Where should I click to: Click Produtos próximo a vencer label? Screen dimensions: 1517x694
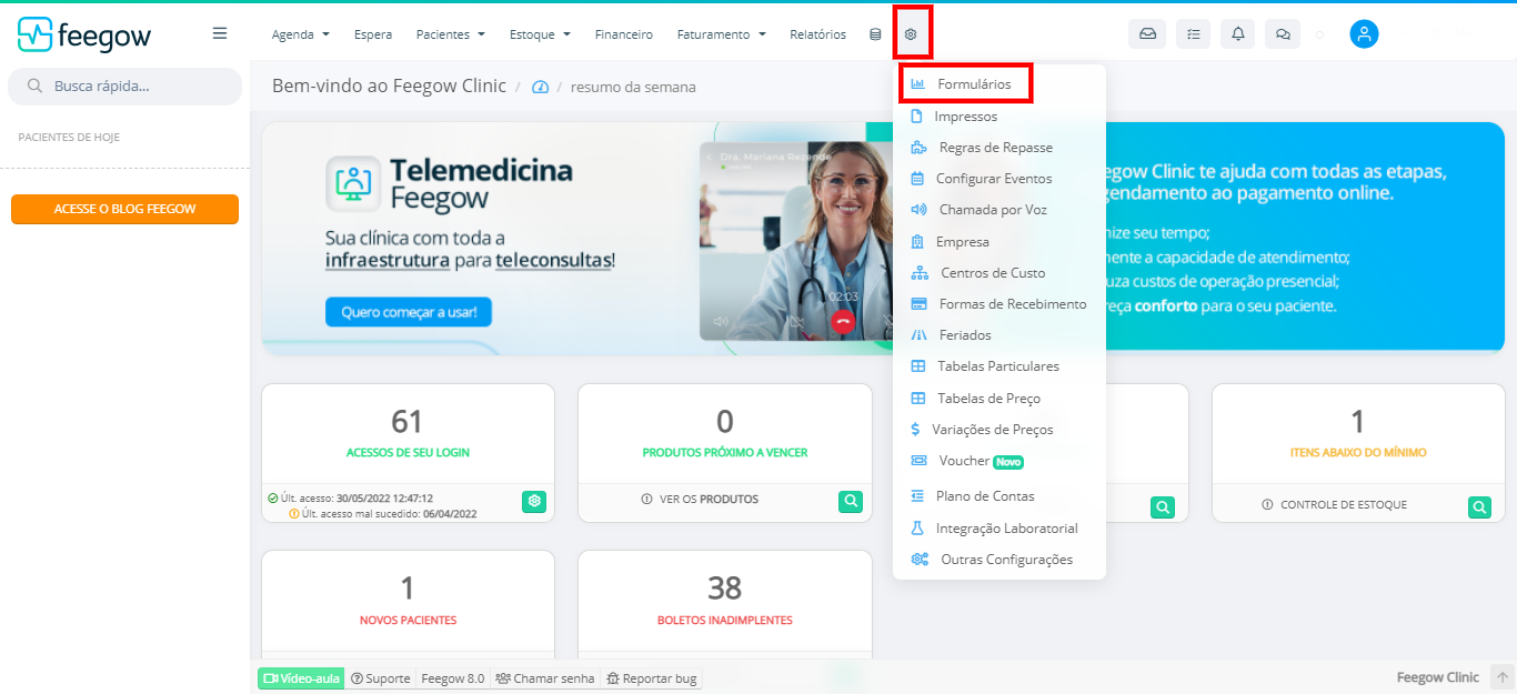725,452
